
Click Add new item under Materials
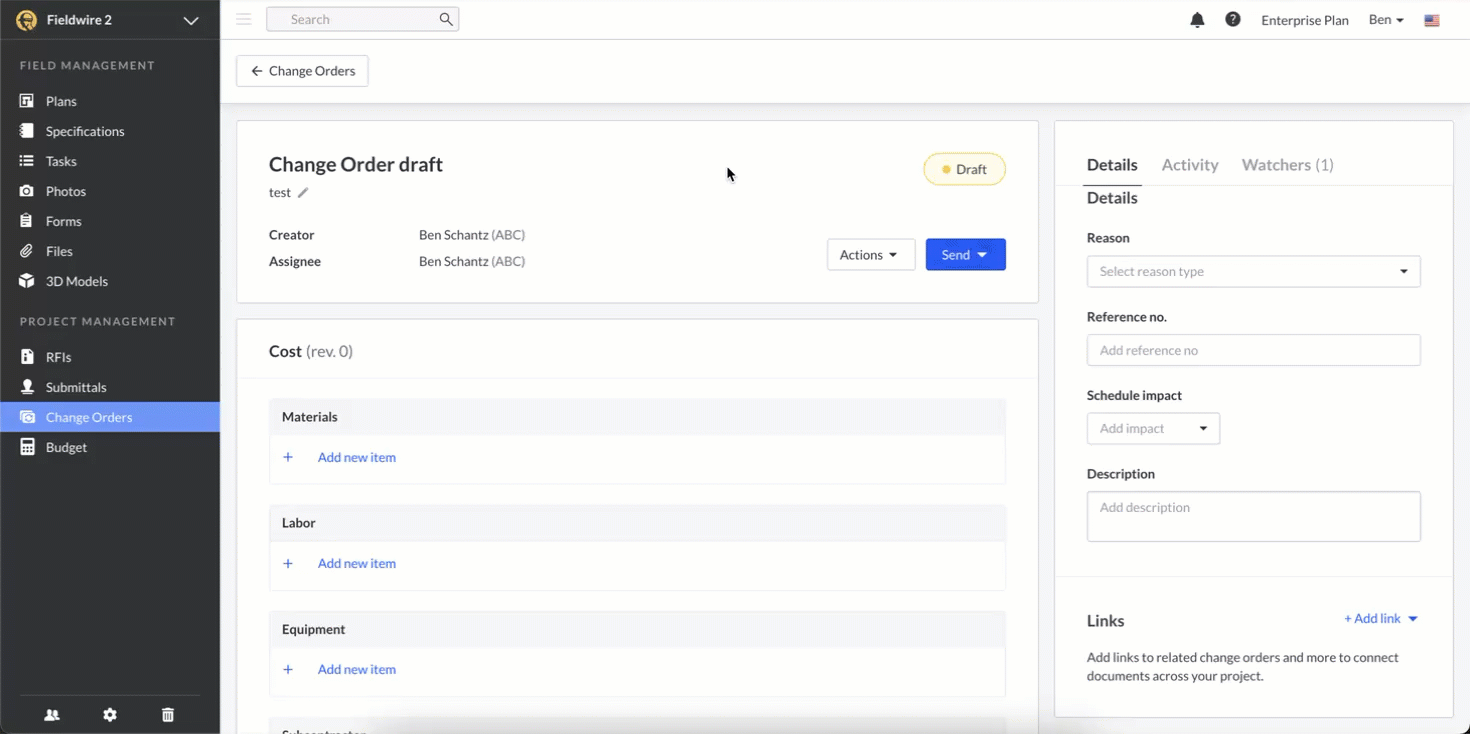tap(356, 457)
